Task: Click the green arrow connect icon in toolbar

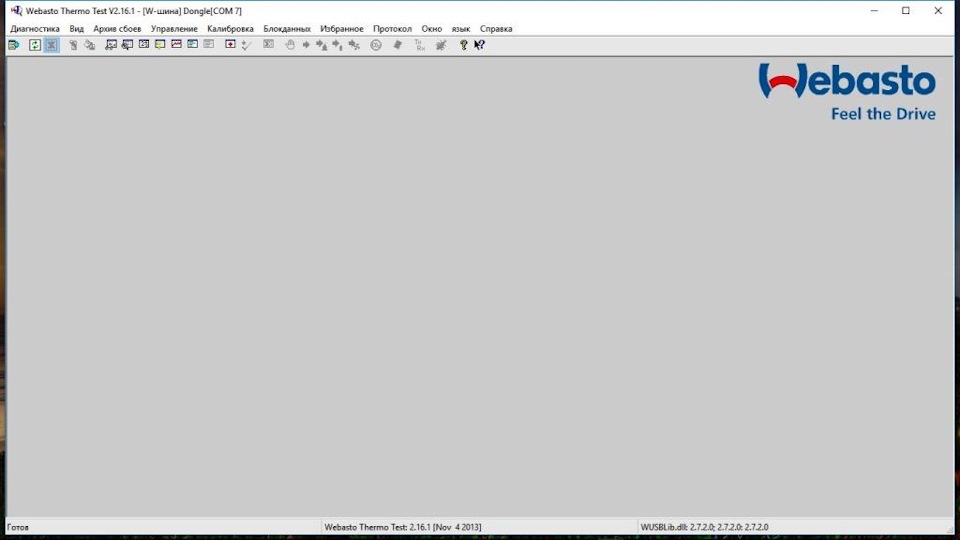Action: [13, 45]
